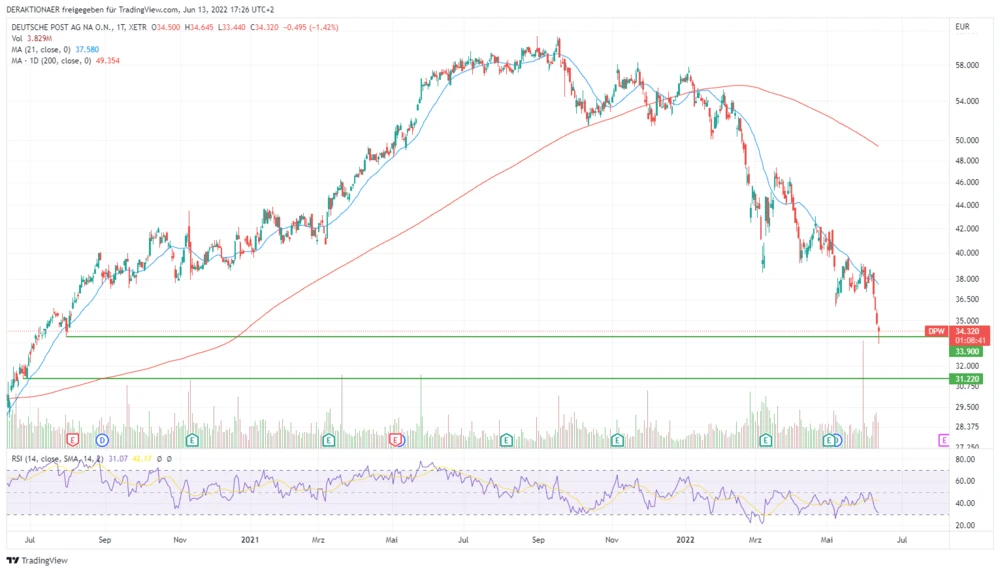Open the EUR currency selector on price axis
The width and height of the screenshot is (1000, 572).
(x=962, y=26)
